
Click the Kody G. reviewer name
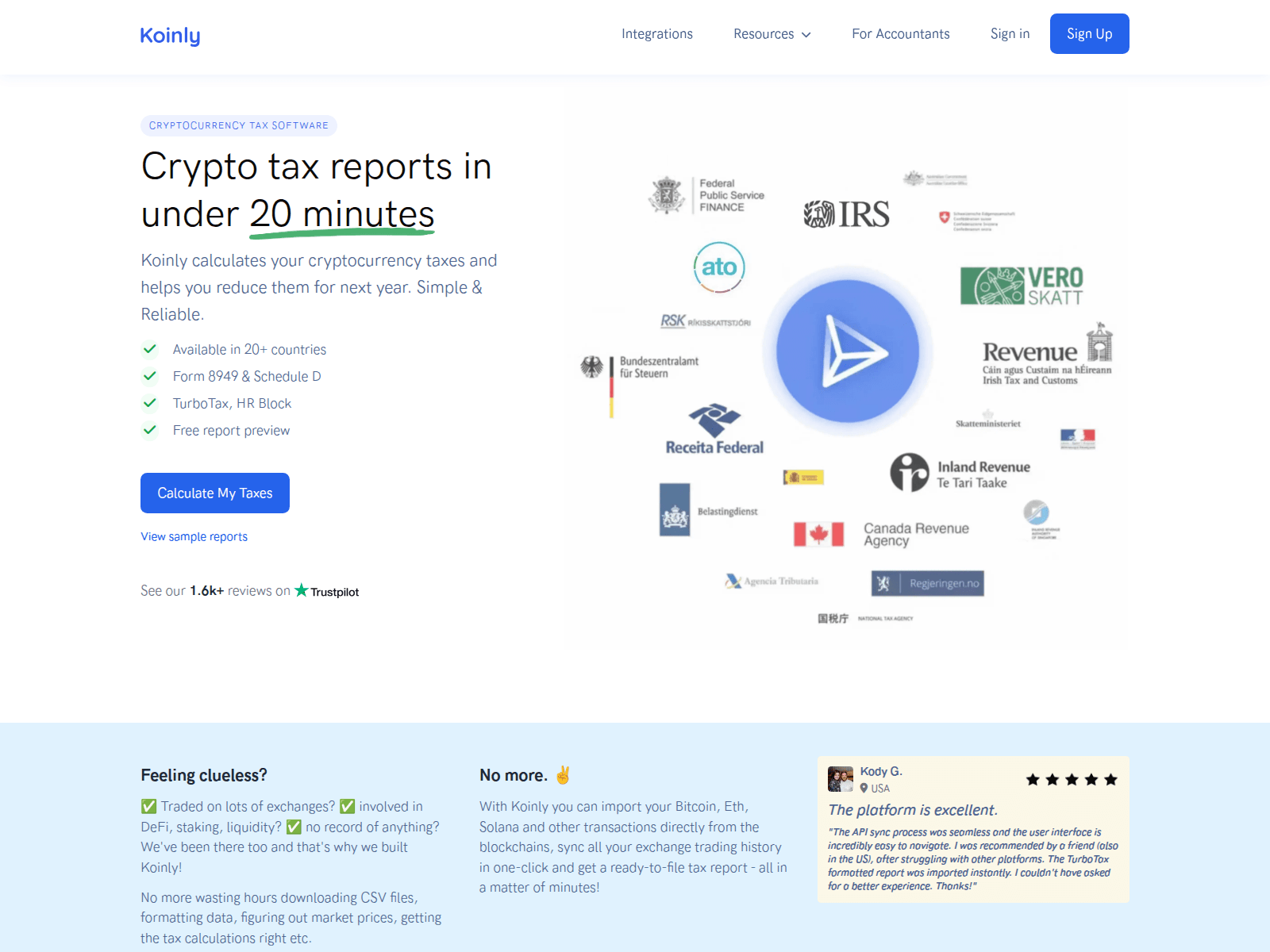pos(881,771)
